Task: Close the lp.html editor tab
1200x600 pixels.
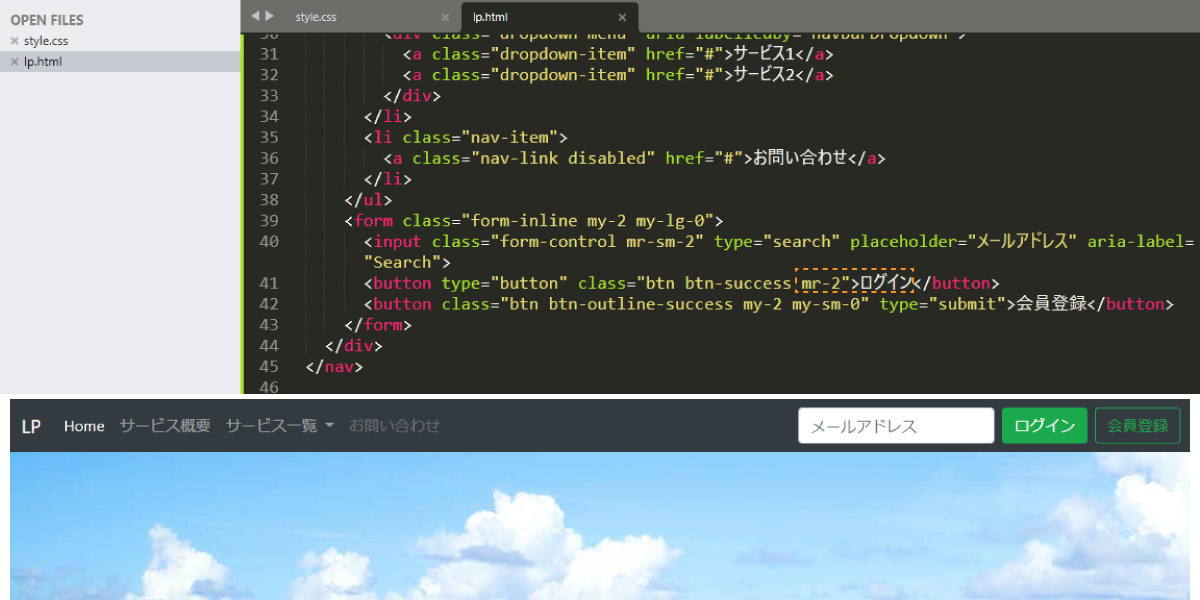Action: [x=622, y=17]
